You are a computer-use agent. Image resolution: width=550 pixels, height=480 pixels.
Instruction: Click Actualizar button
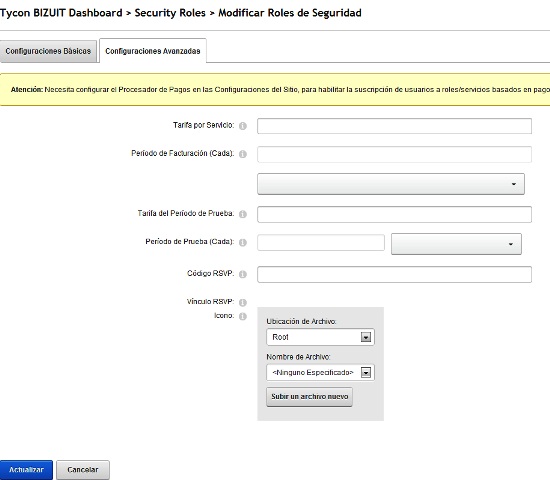pyautogui.click(x=26, y=470)
